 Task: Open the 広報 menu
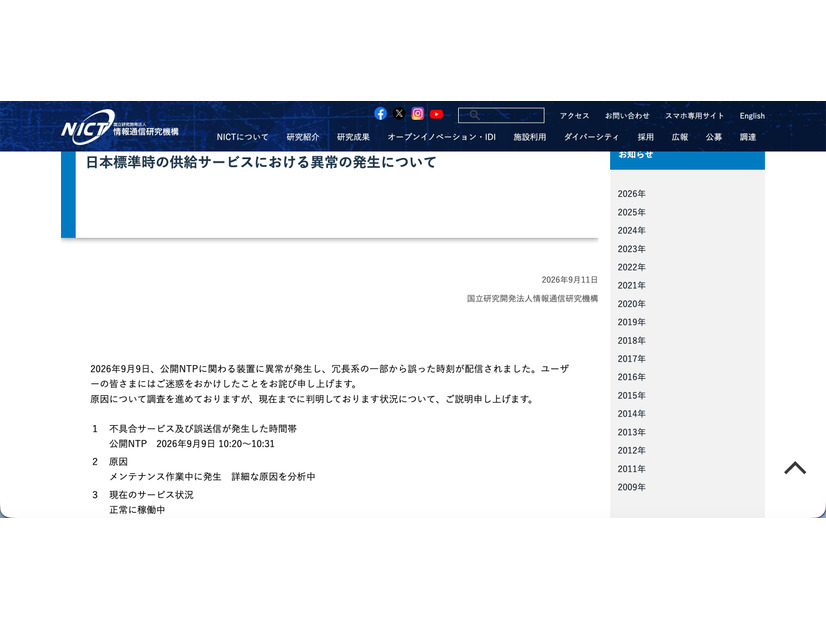pyautogui.click(x=680, y=137)
